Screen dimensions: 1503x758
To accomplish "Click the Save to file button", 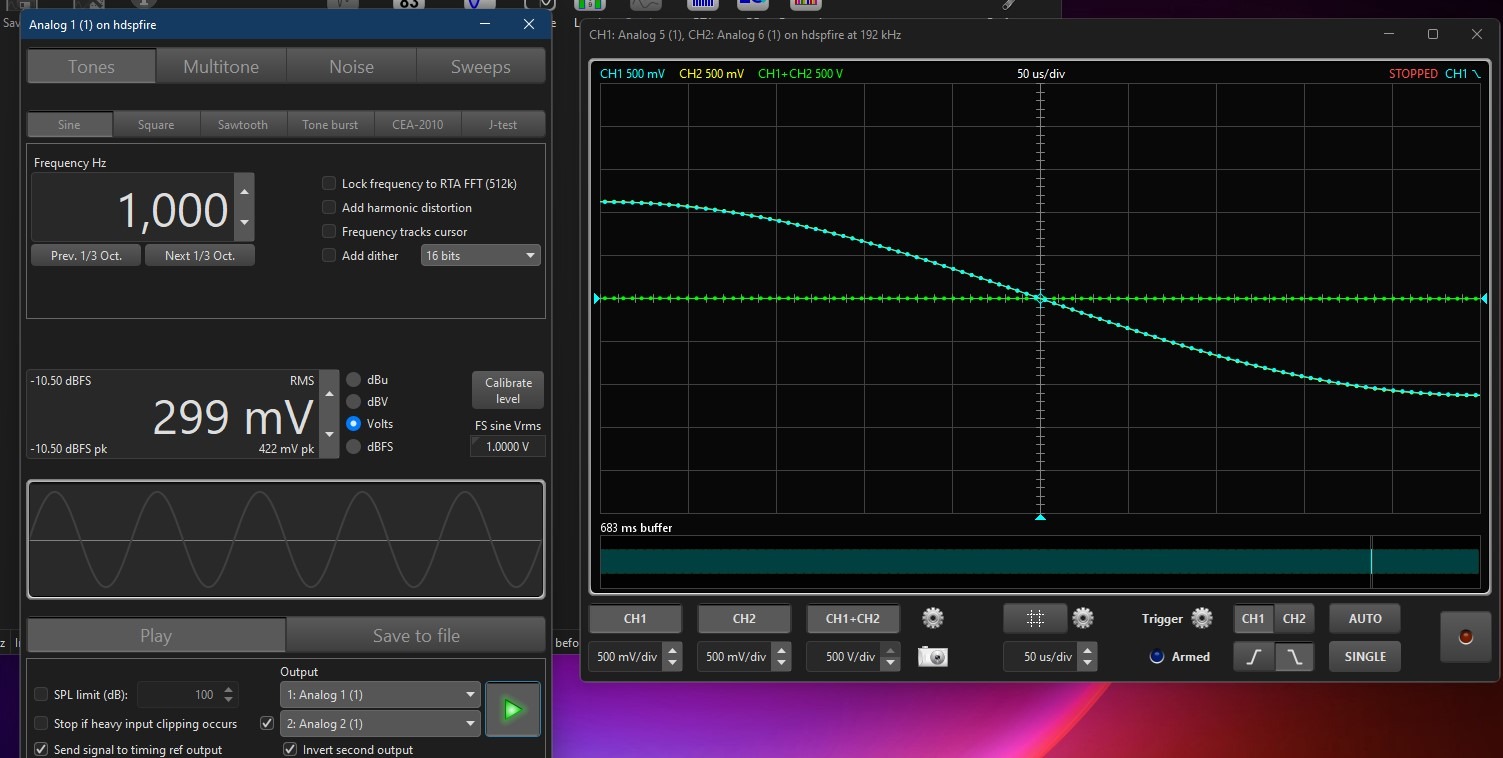I will [416, 635].
